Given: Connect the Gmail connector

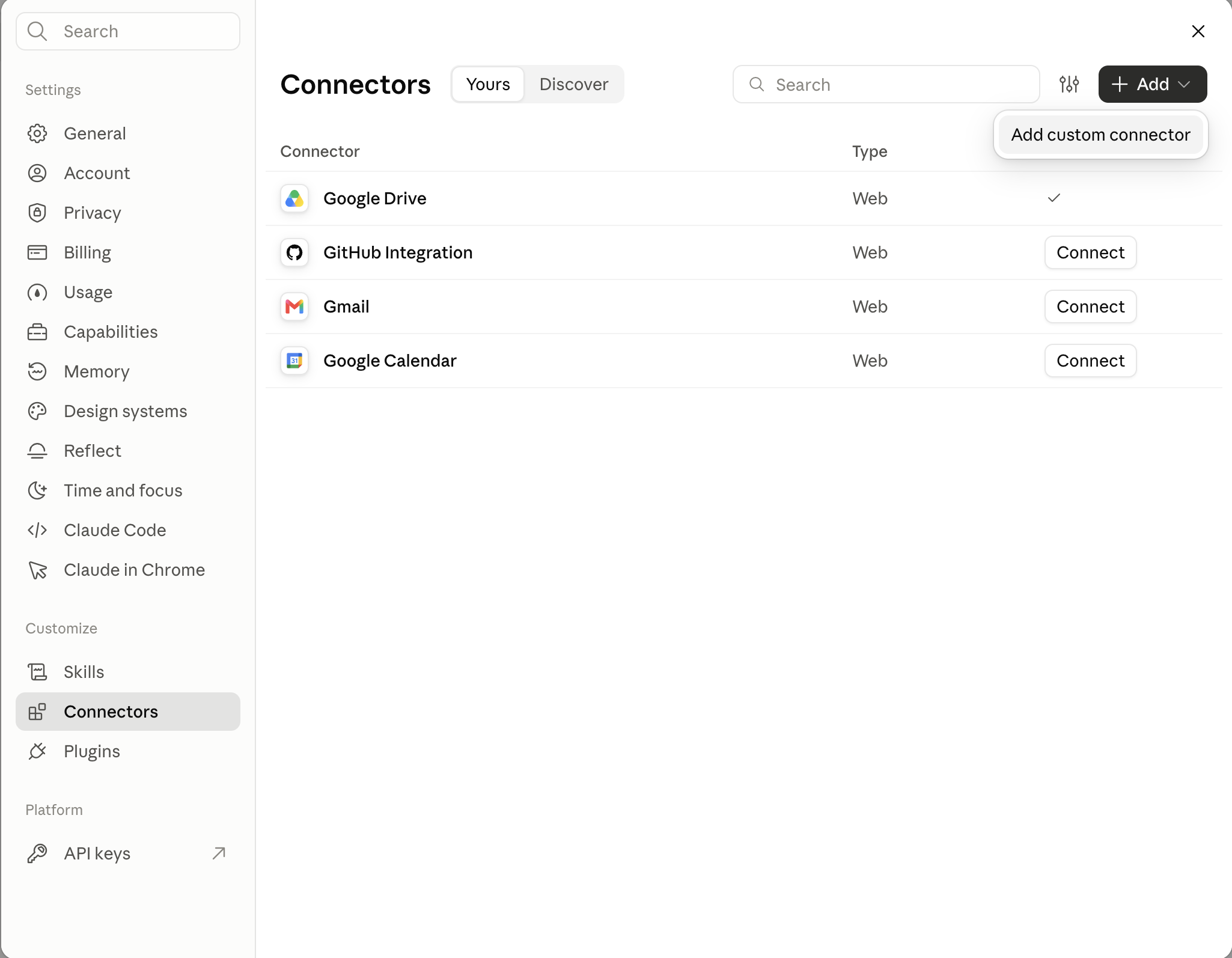Looking at the screenshot, I should click(x=1090, y=307).
